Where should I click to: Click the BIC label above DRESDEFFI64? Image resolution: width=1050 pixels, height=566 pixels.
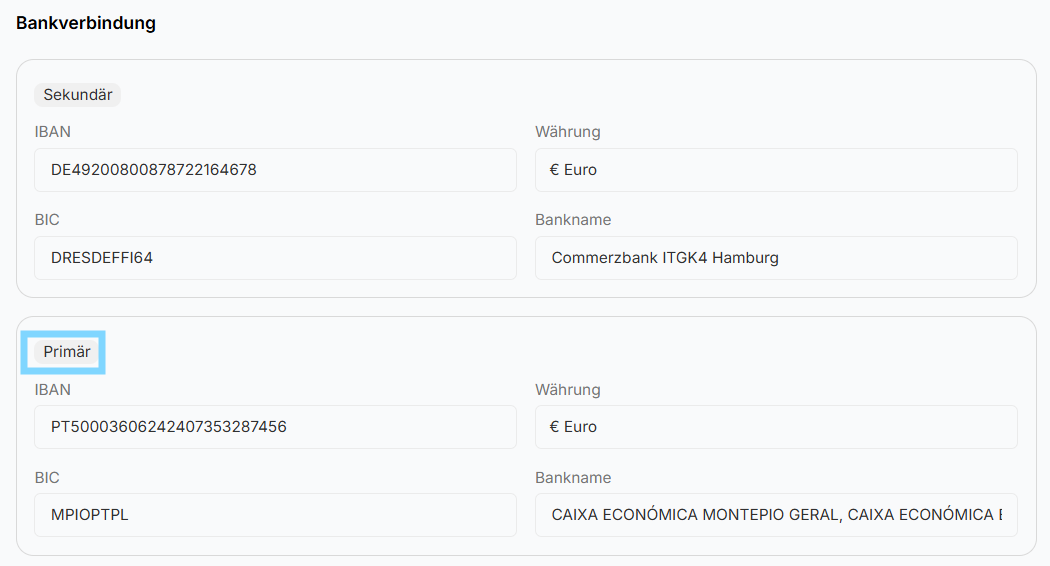pyautogui.click(x=47, y=220)
